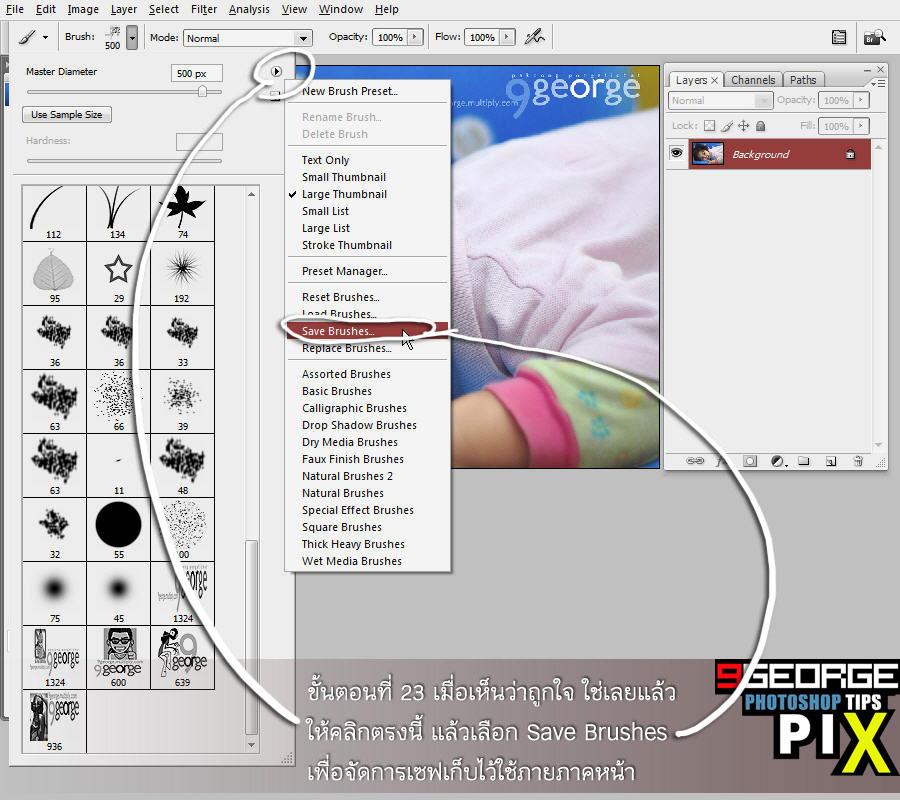Select Reset Brushes menu entry
The image size is (900, 800).
click(x=340, y=297)
